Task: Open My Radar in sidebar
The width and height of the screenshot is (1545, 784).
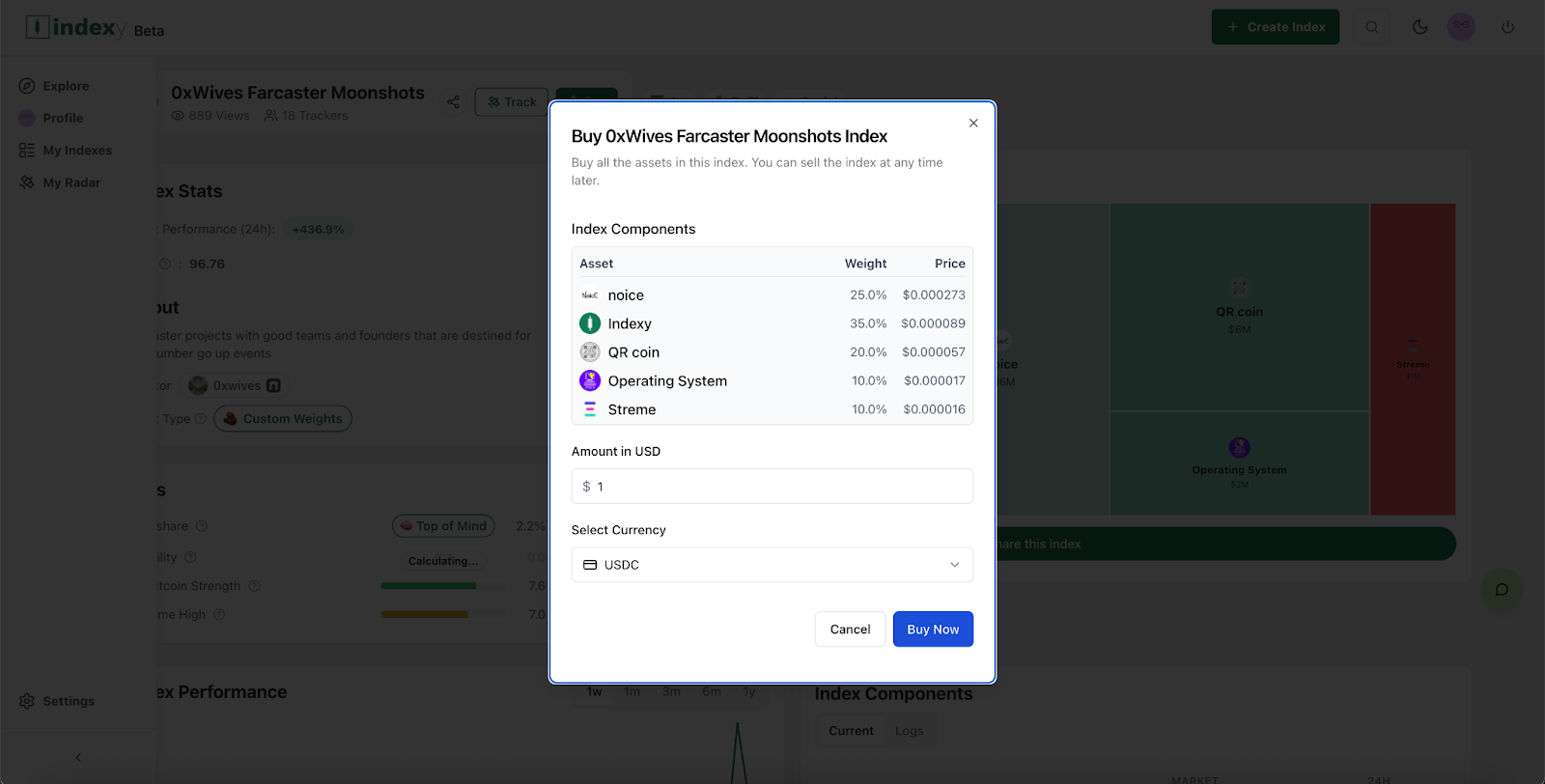Action: click(71, 182)
